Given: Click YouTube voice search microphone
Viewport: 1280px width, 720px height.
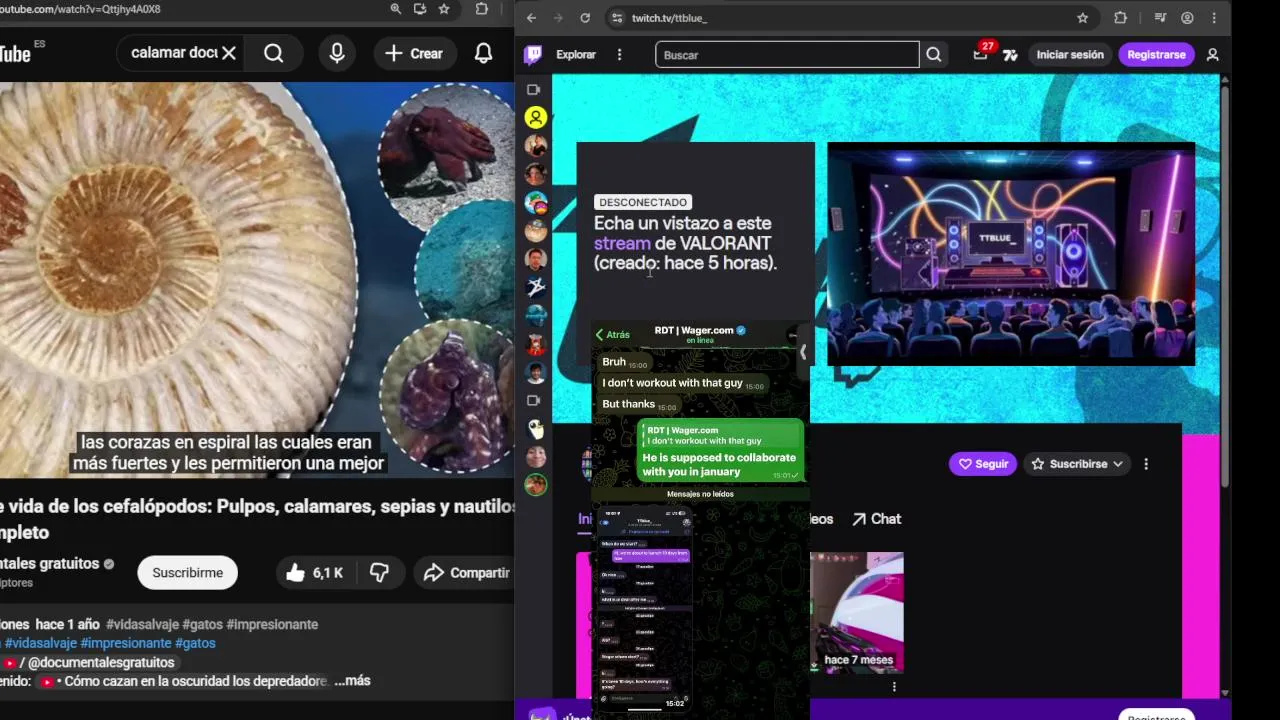Looking at the screenshot, I should [x=337, y=53].
